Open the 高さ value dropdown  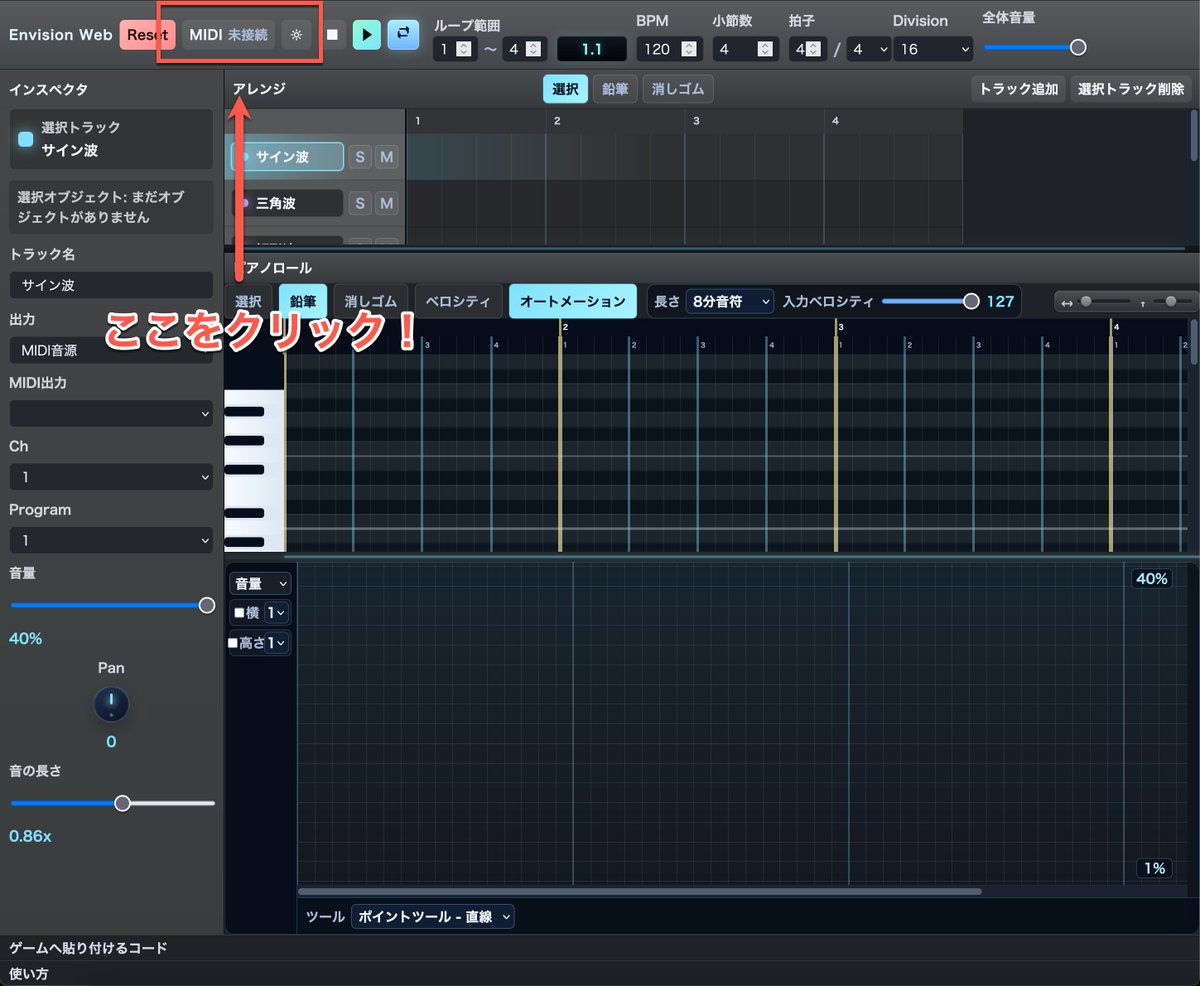277,643
